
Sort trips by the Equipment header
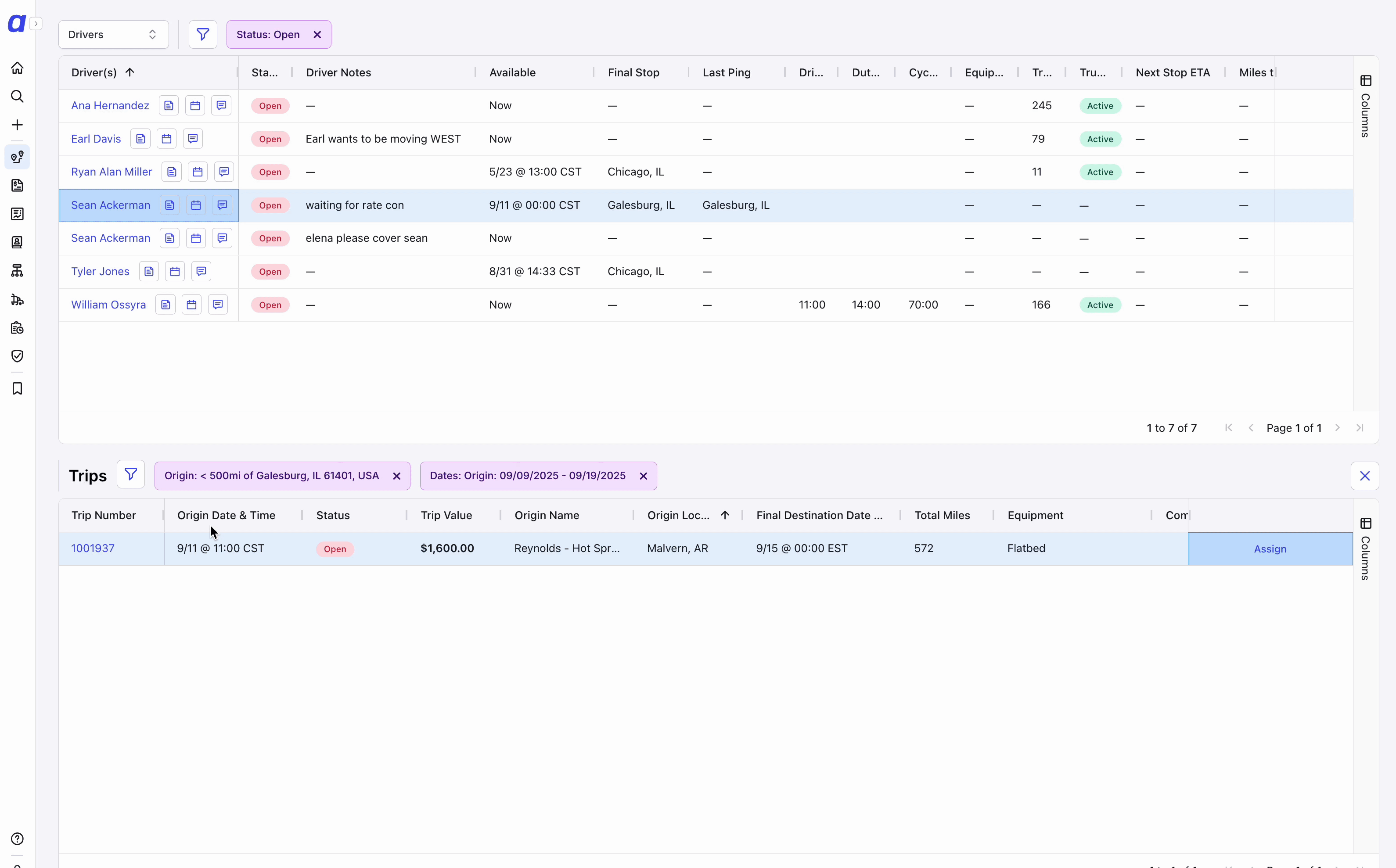(1035, 516)
